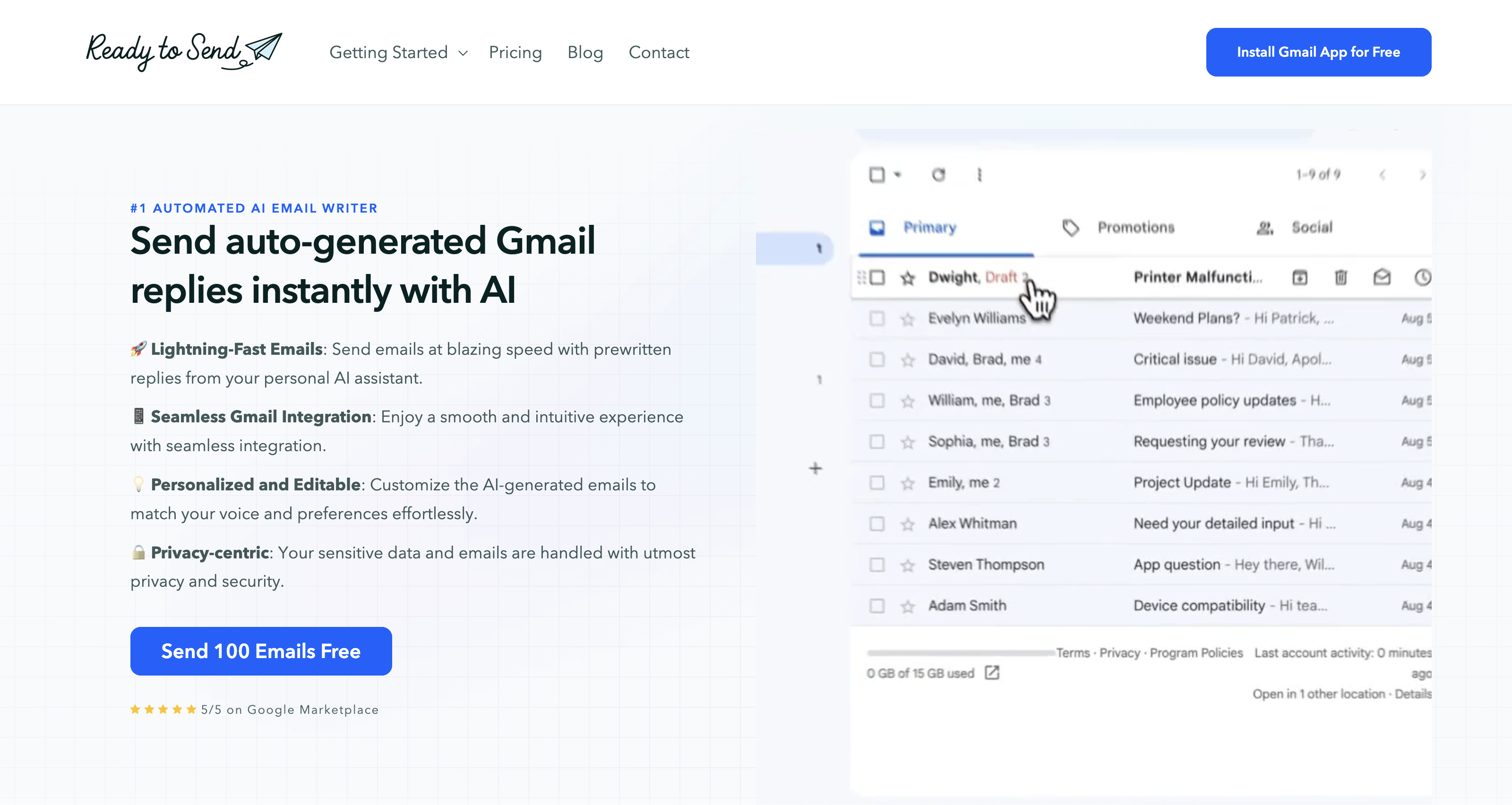Open the Blog page
1512x805 pixels.
coord(585,52)
